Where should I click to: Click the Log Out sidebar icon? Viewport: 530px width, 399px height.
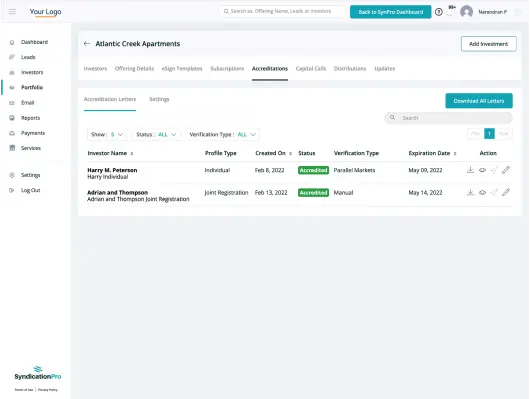(x=12, y=190)
